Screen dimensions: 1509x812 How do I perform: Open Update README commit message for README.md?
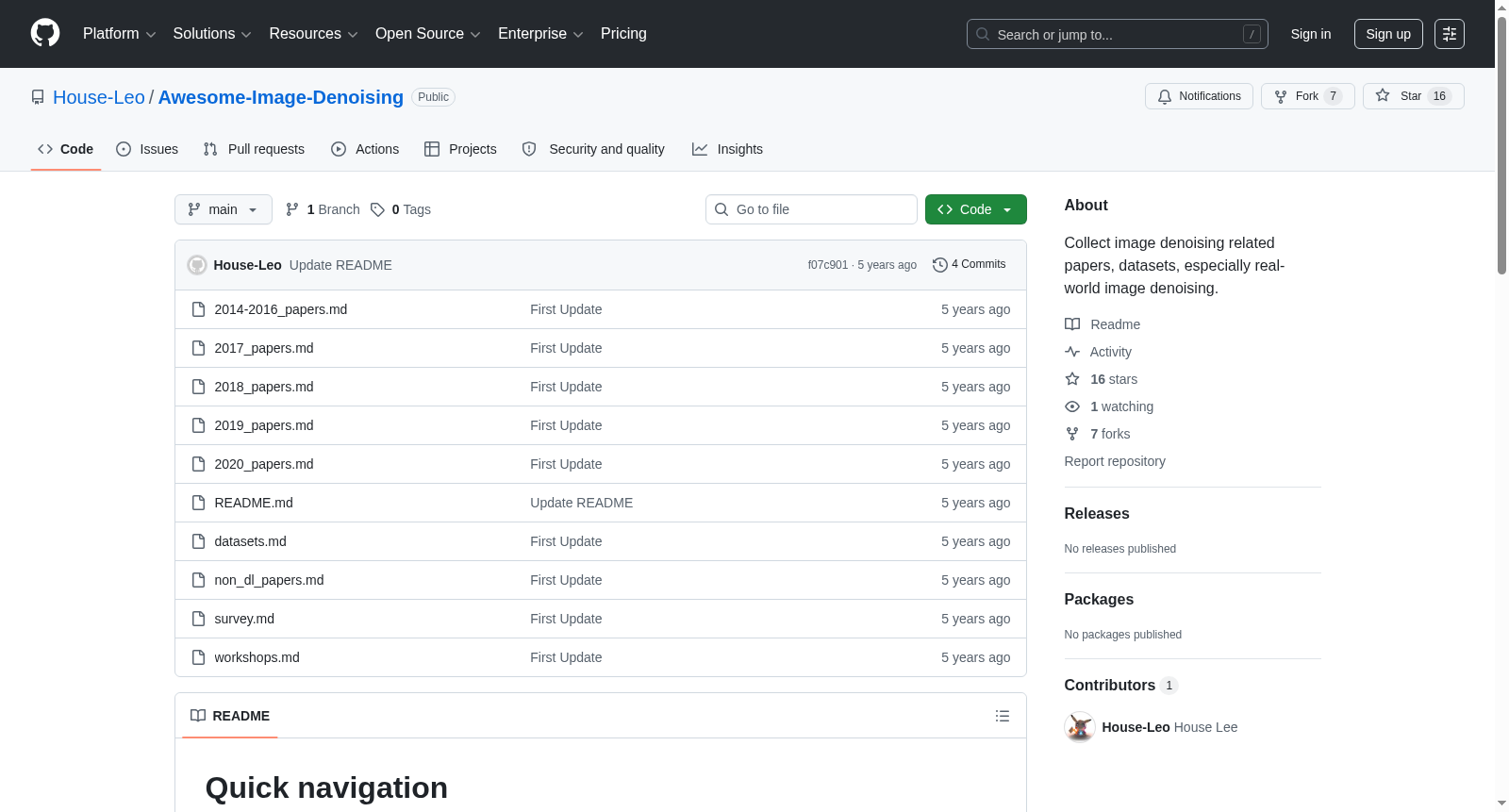point(582,503)
